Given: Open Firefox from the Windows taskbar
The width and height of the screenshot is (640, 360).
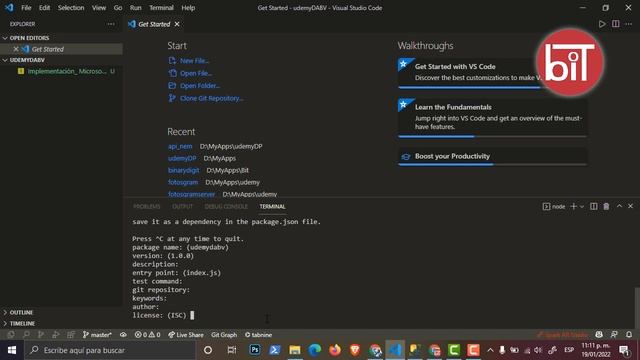Looking at the screenshot, I should coord(335,350).
